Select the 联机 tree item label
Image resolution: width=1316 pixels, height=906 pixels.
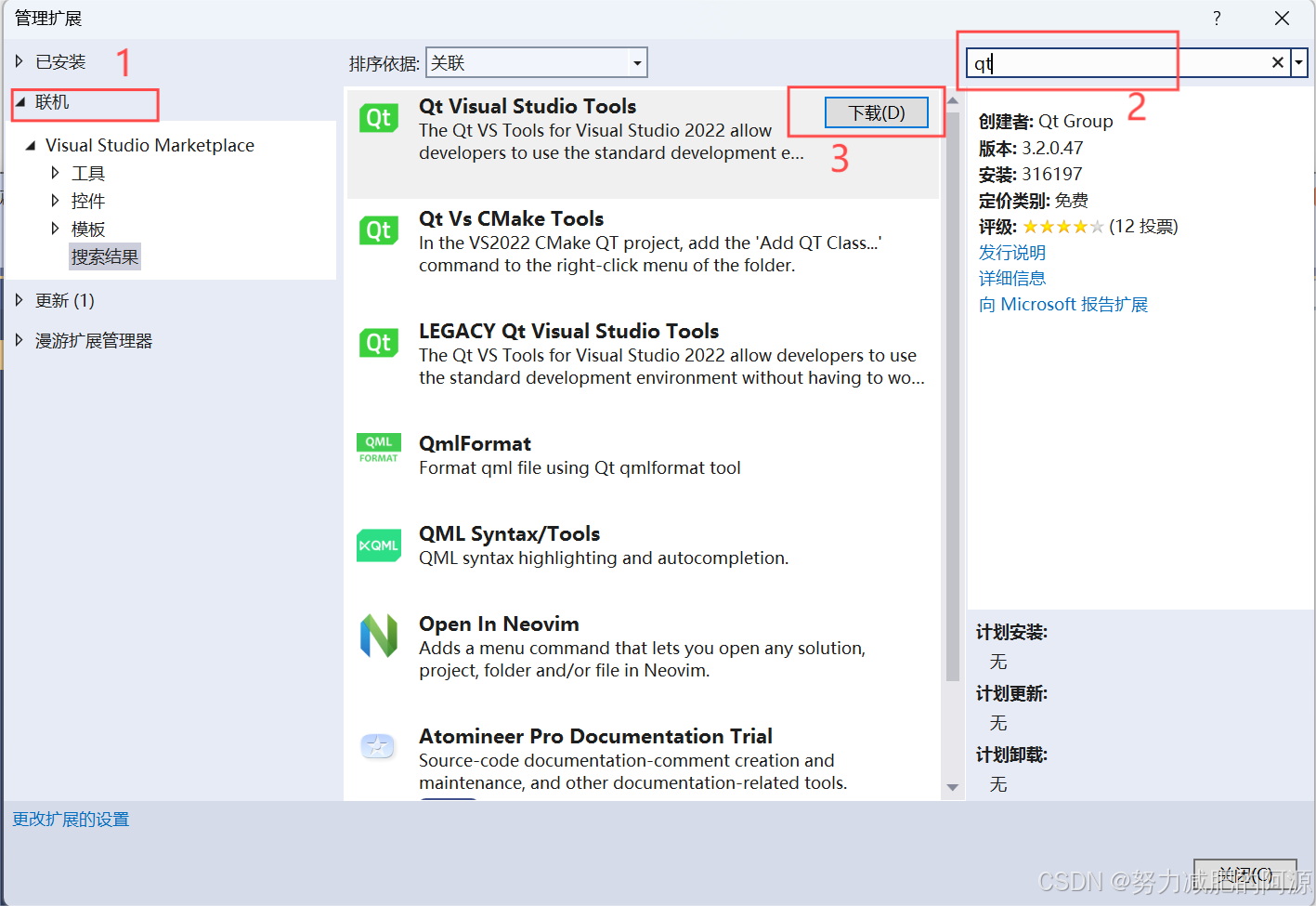[x=52, y=102]
